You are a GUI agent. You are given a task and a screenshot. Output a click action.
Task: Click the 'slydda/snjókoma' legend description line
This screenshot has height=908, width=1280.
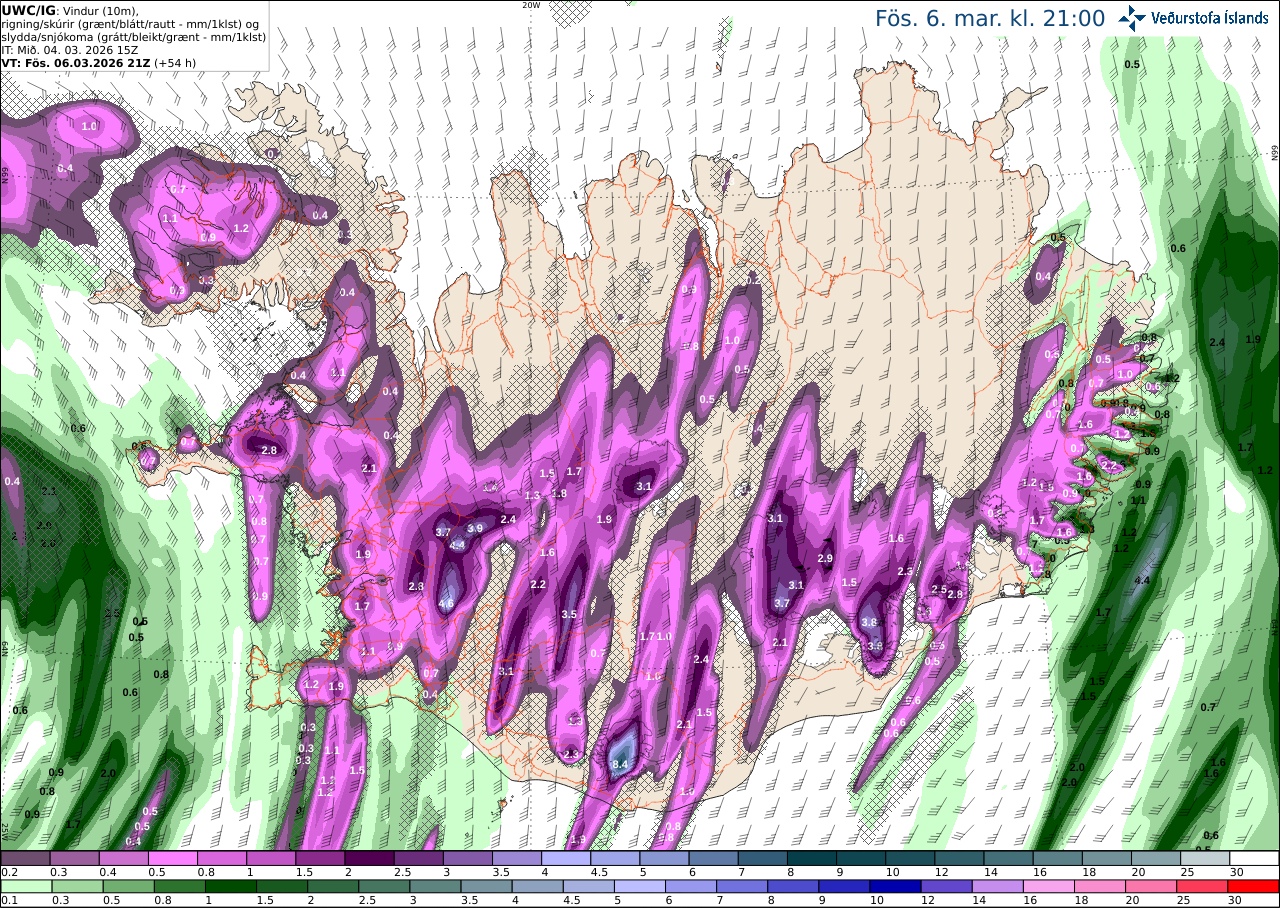pyautogui.click(x=133, y=36)
